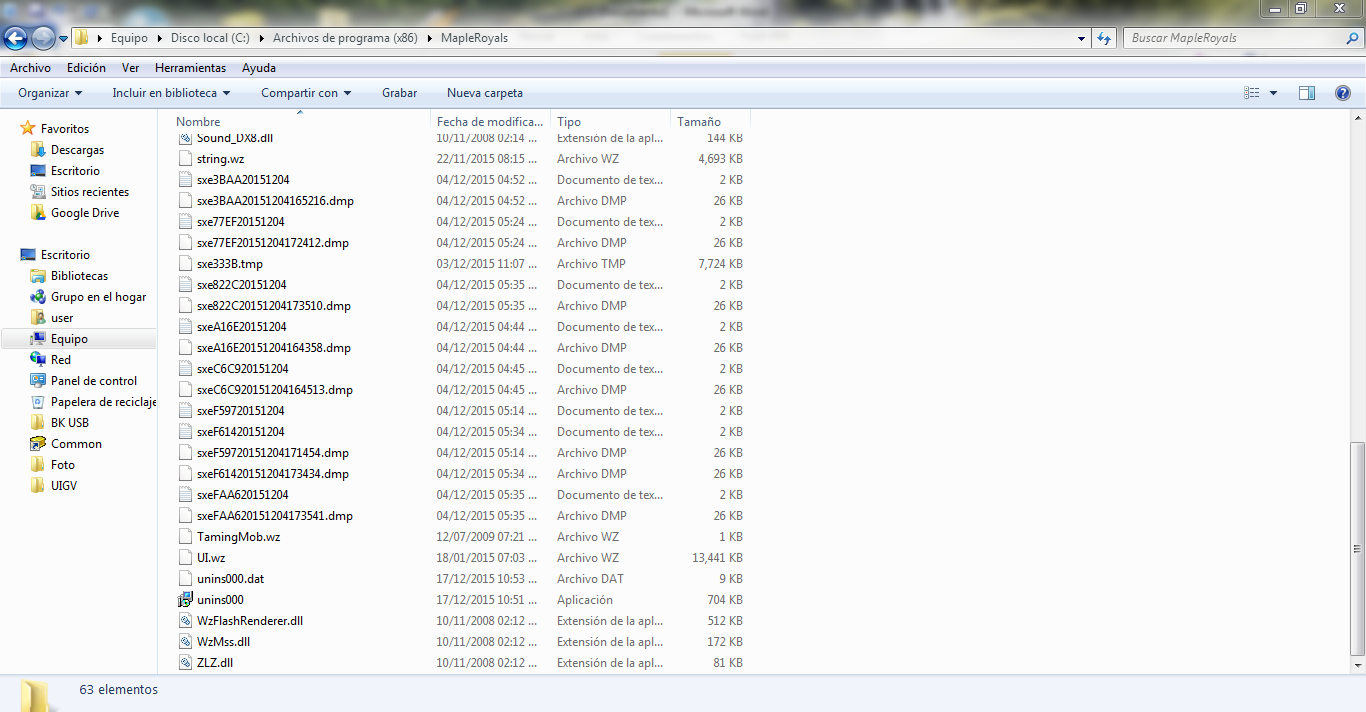Open Sitios recientes in navigation pane

(x=90, y=192)
